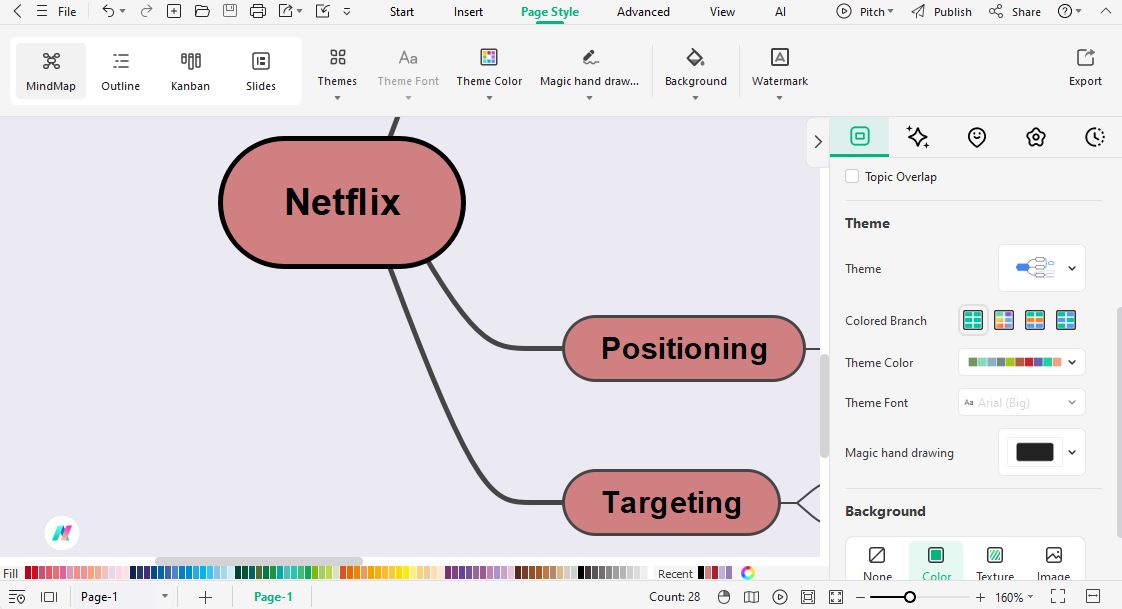Image resolution: width=1122 pixels, height=609 pixels.
Task: Open the File menu
Action: [x=67, y=11]
